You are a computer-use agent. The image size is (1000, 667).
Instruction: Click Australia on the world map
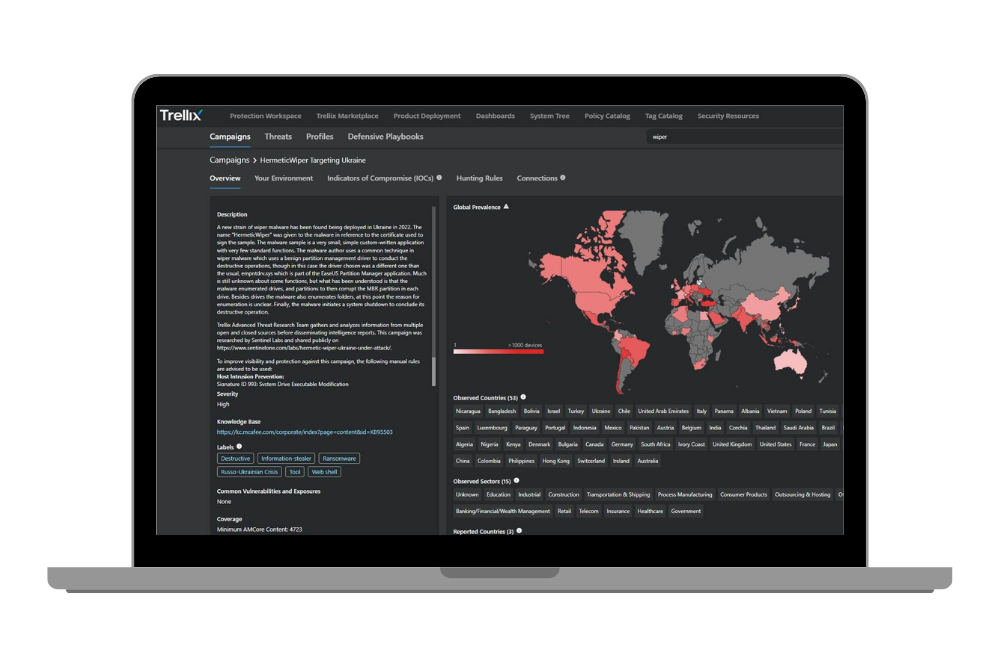[791, 361]
